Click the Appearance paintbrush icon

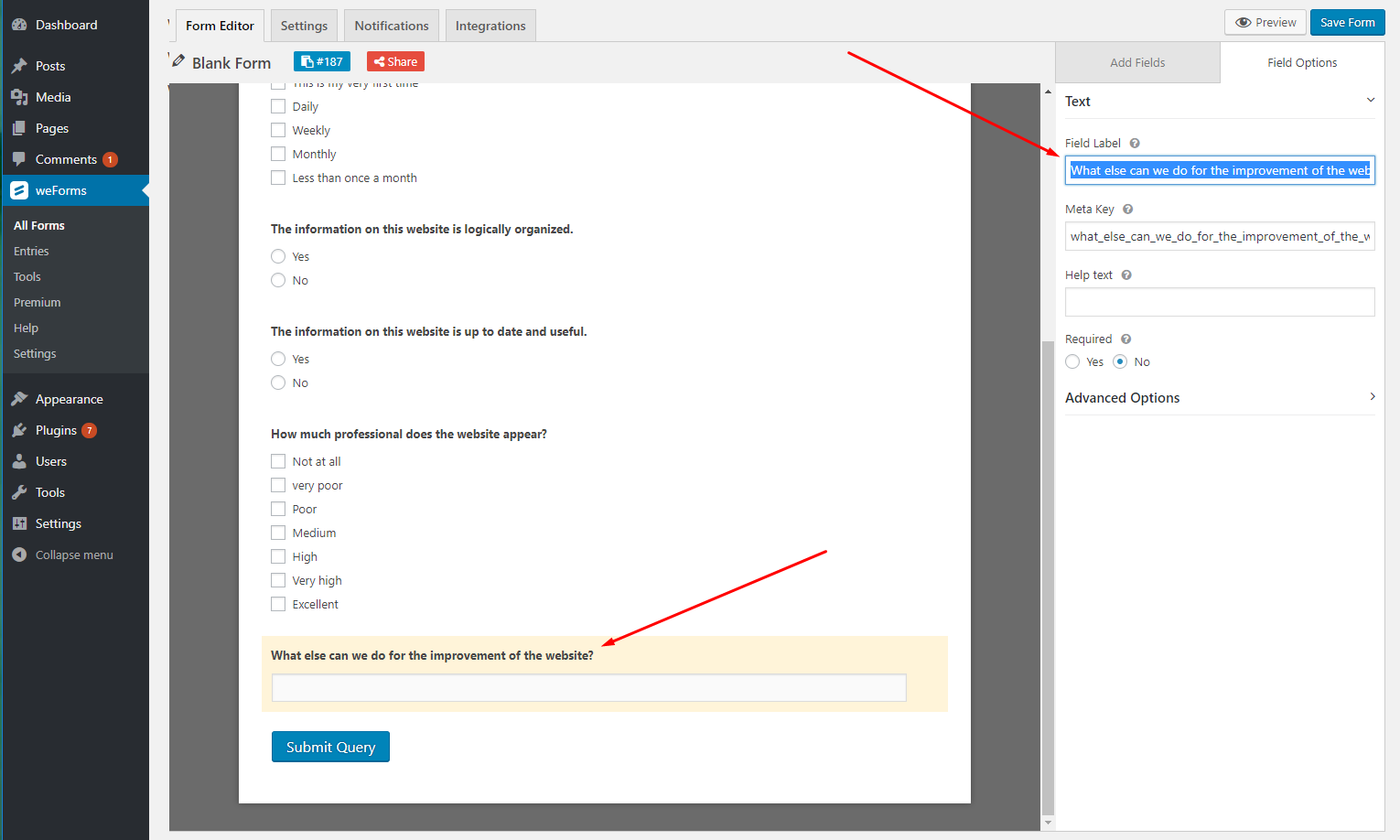point(19,399)
